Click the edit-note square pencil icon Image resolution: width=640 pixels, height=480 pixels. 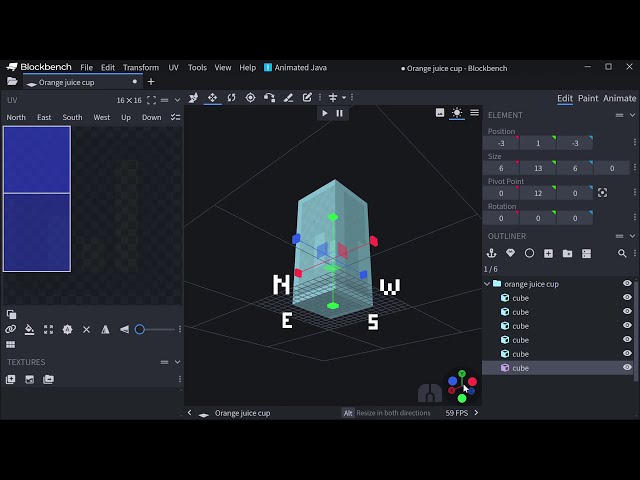click(x=307, y=98)
